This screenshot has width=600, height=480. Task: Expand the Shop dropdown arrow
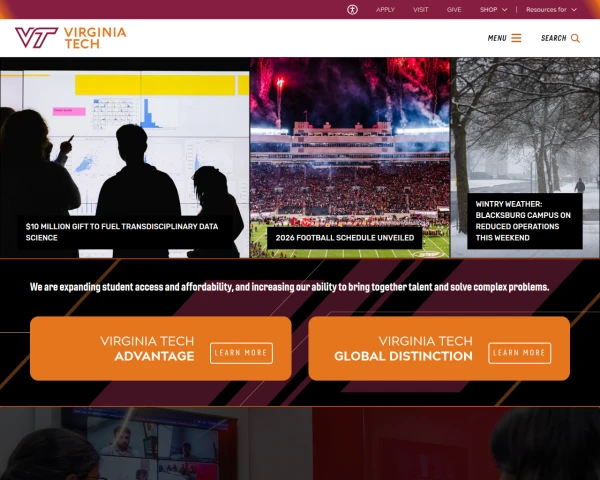[504, 10]
